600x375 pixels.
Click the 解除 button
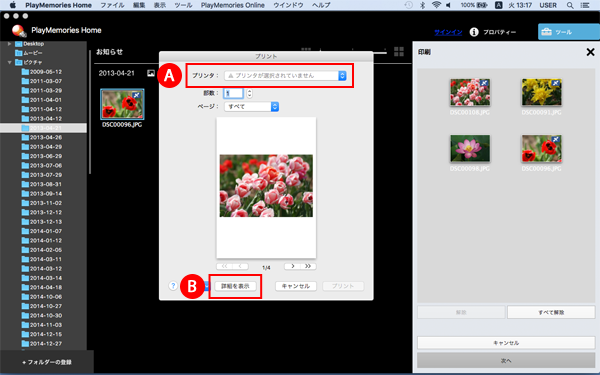coord(461,312)
